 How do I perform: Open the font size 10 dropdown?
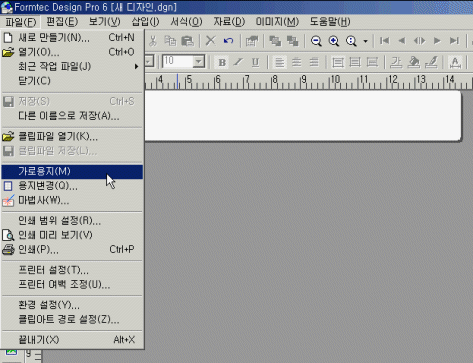point(199,62)
